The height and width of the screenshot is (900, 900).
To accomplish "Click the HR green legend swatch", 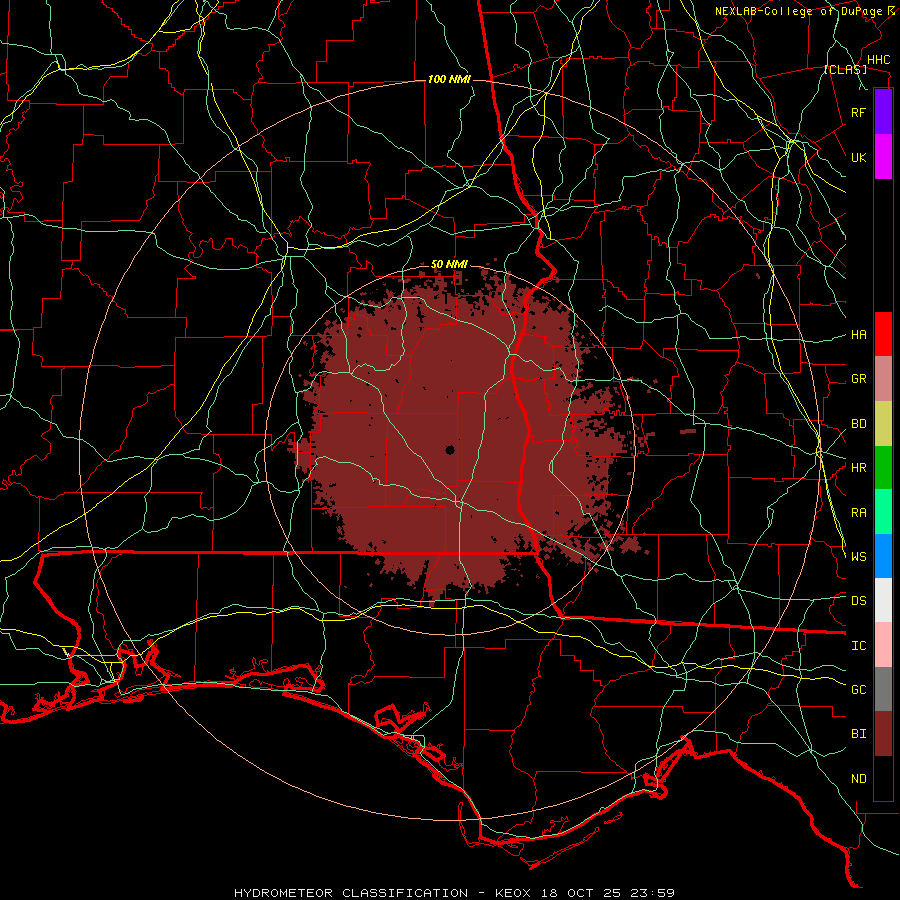I will (883, 468).
